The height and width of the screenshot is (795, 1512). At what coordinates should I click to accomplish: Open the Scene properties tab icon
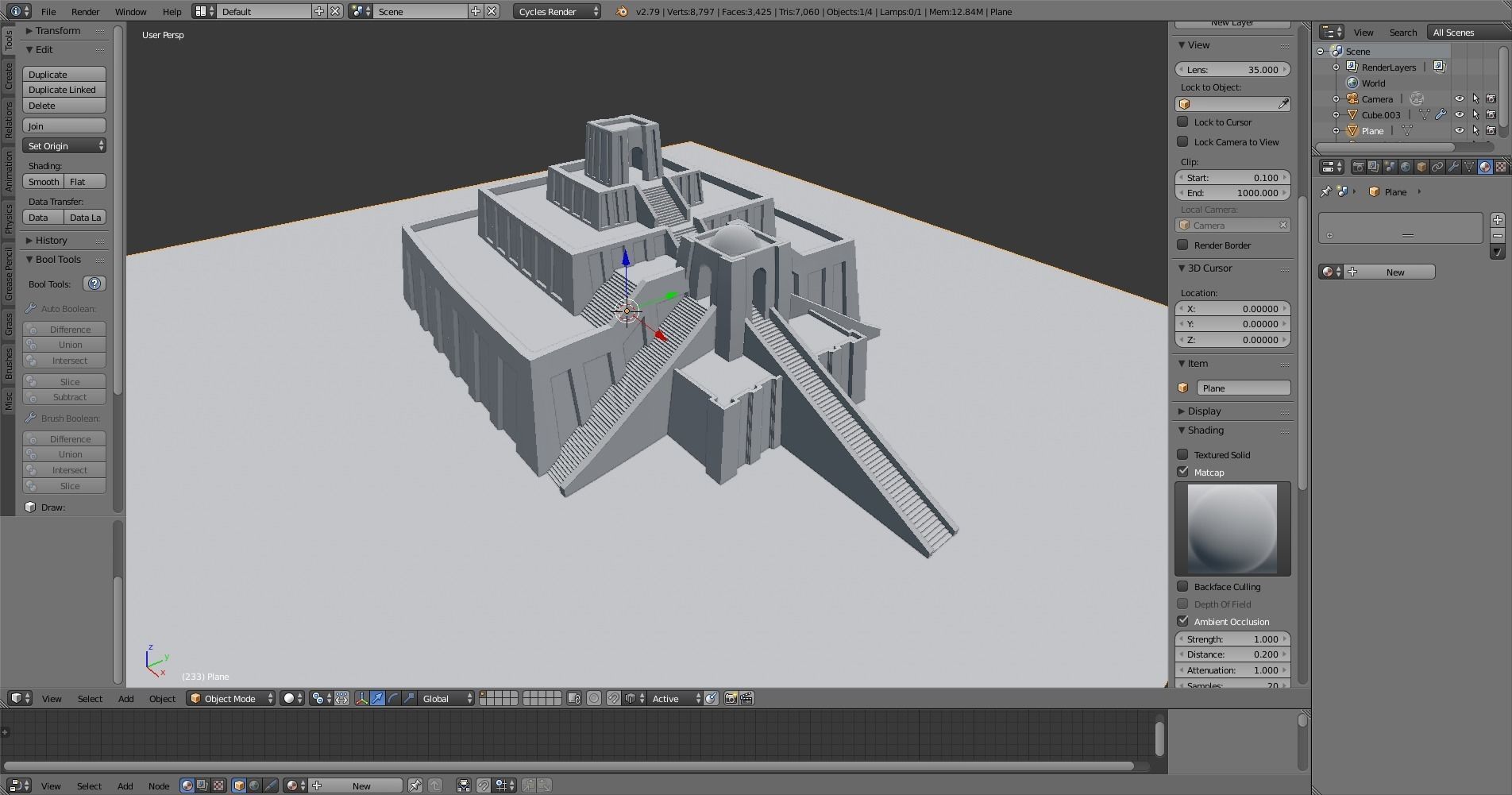click(1390, 167)
